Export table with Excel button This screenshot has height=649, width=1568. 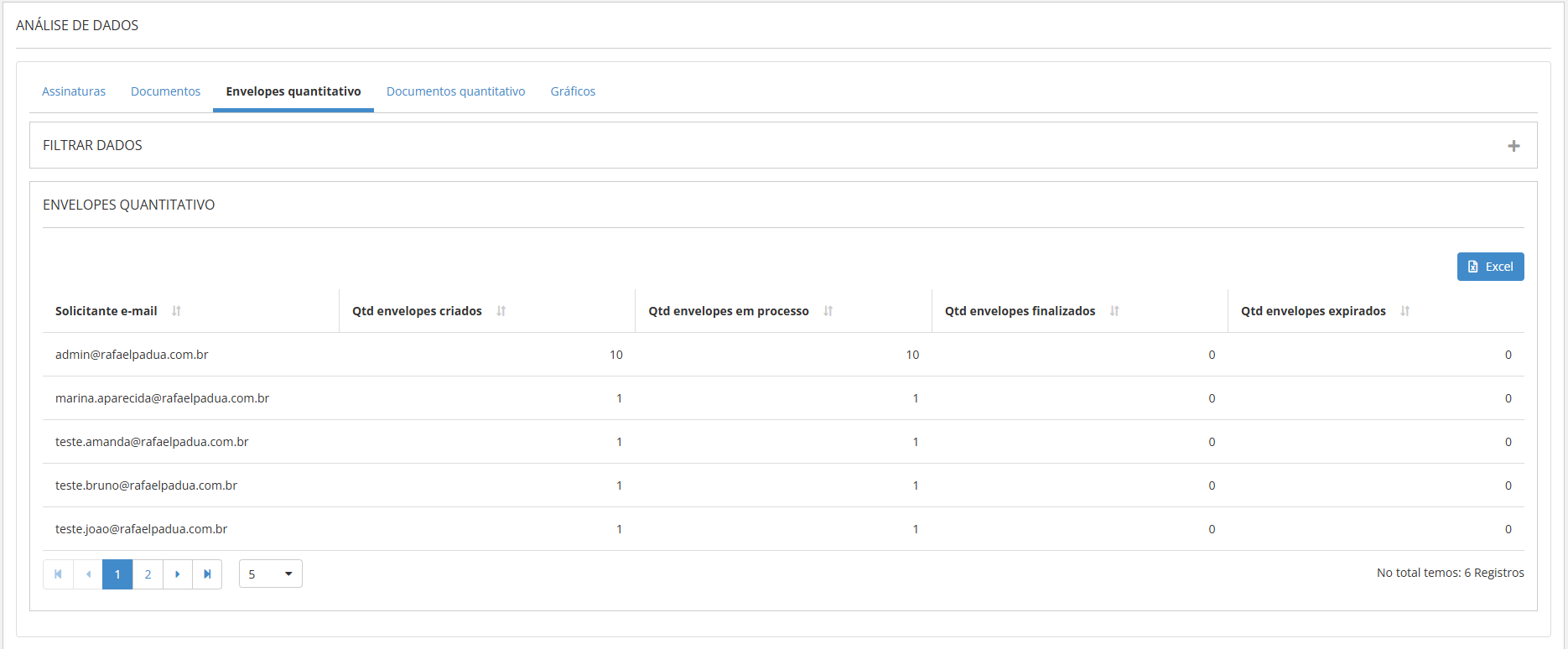click(1490, 267)
